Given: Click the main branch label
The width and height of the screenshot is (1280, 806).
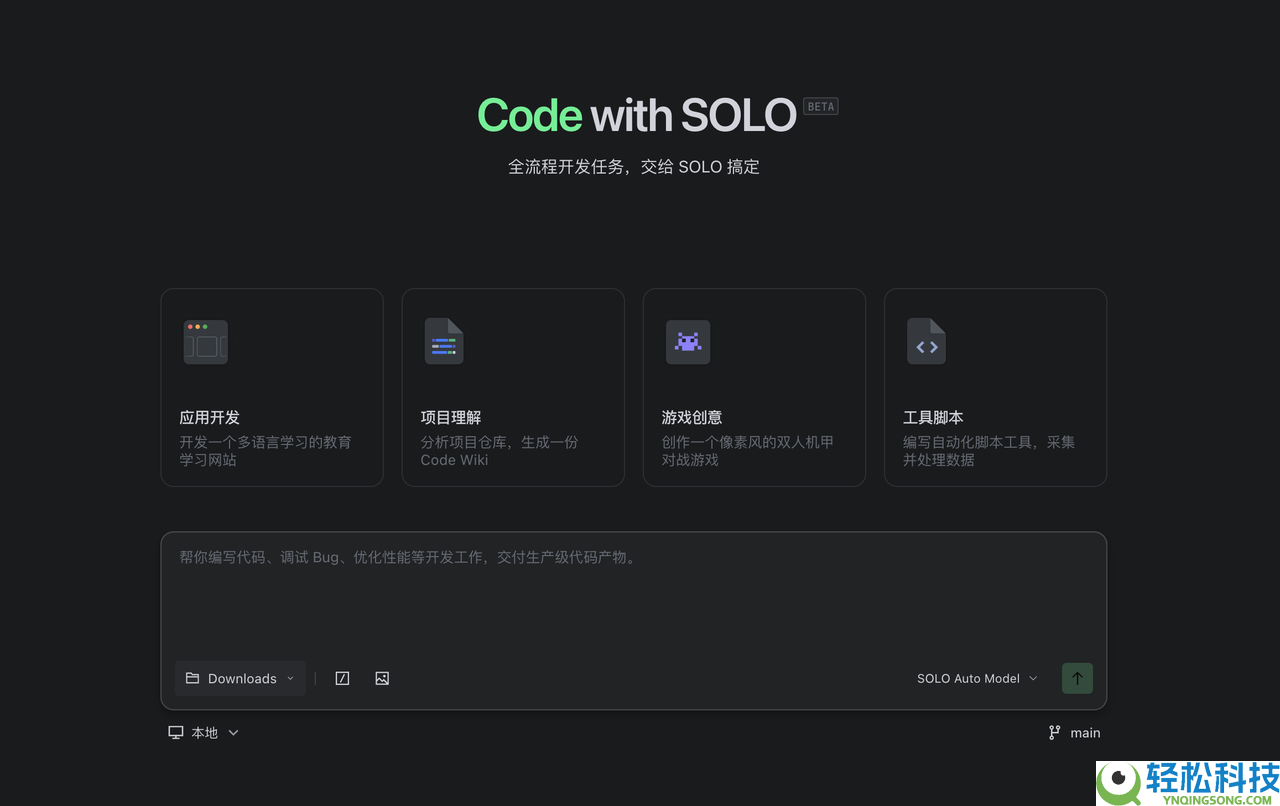Looking at the screenshot, I should click(x=1085, y=732).
